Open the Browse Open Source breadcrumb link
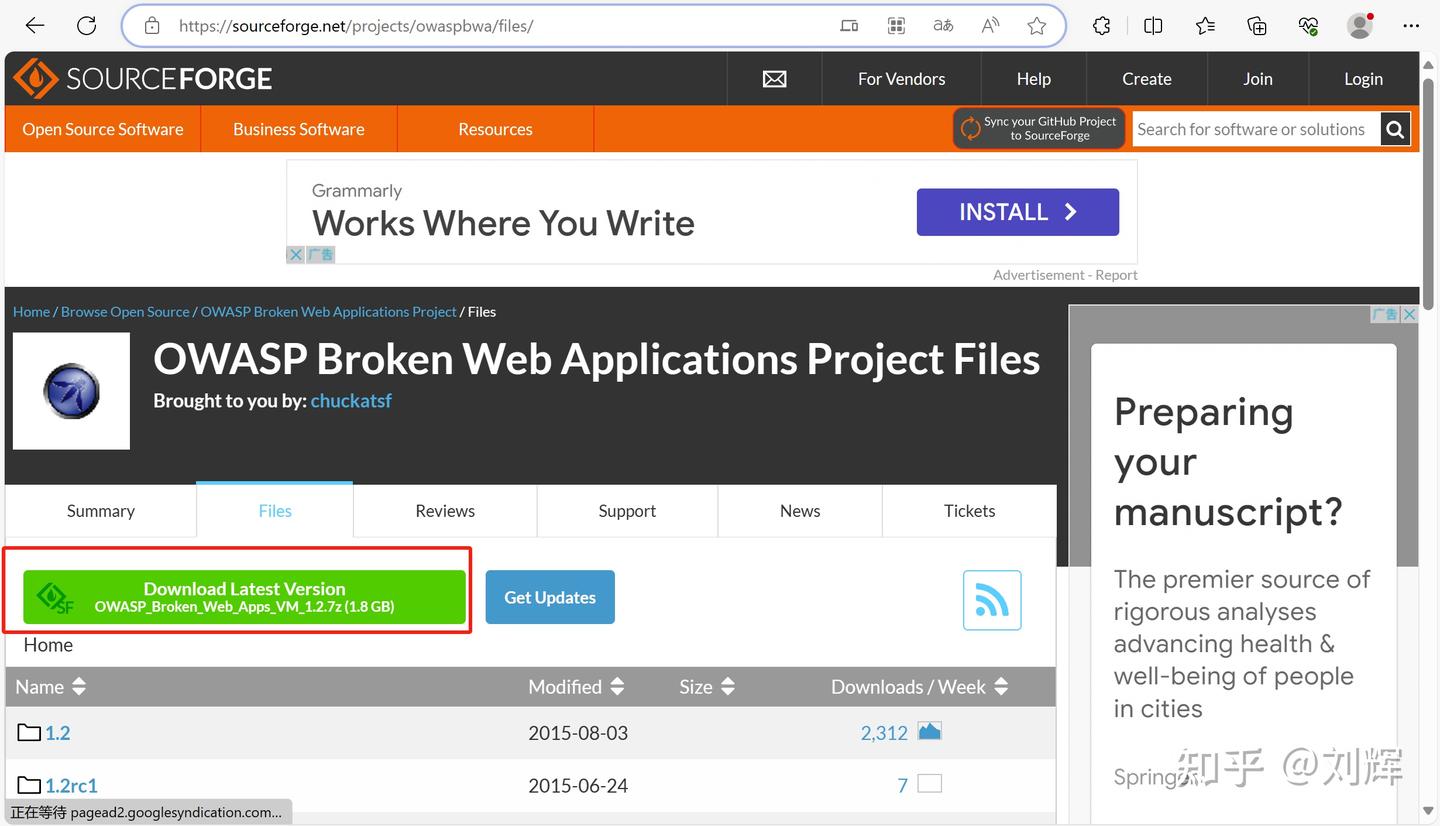The height and width of the screenshot is (826, 1440). tap(125, 312)
